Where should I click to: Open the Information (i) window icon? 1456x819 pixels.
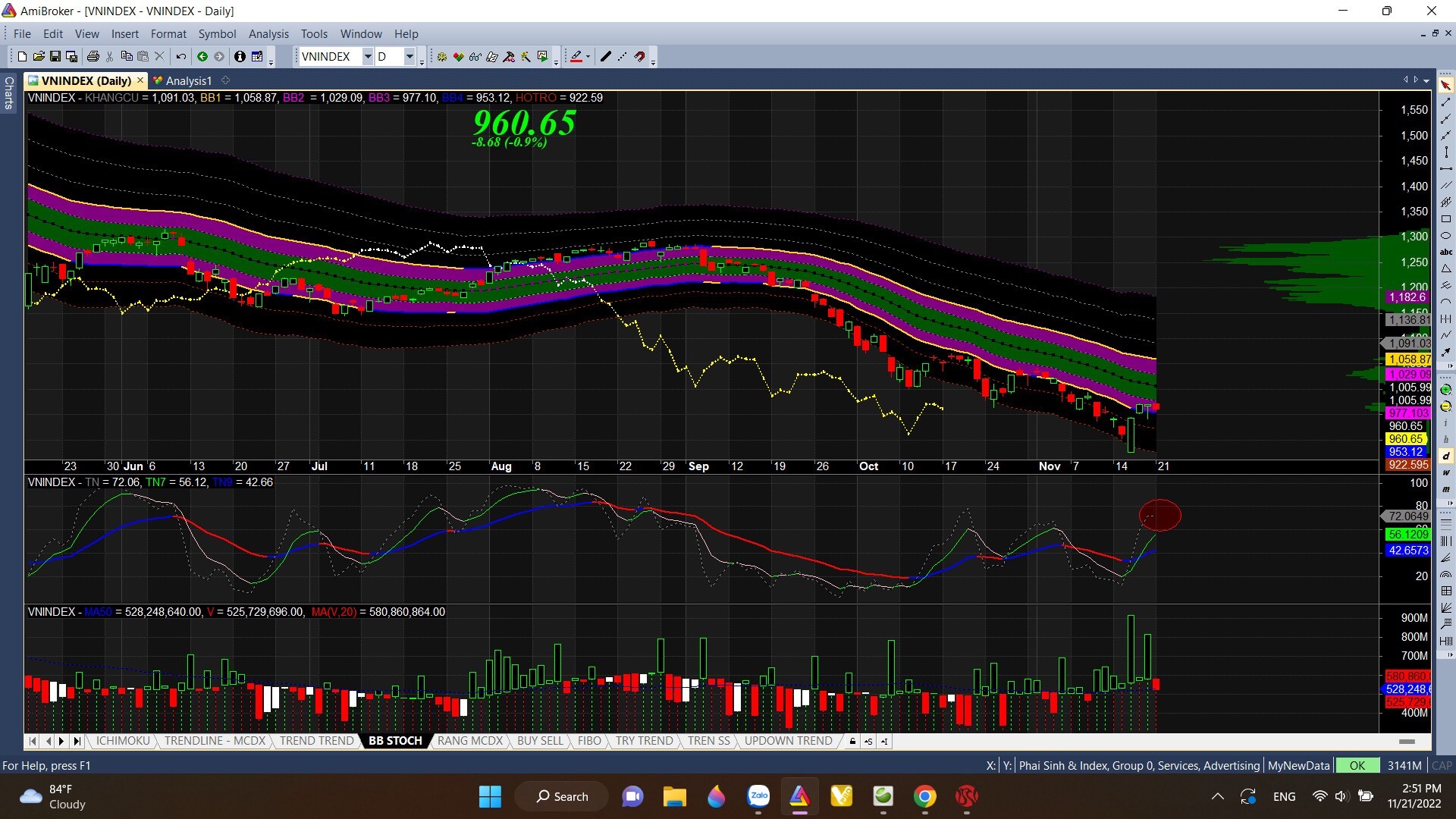tap(240, 56)
